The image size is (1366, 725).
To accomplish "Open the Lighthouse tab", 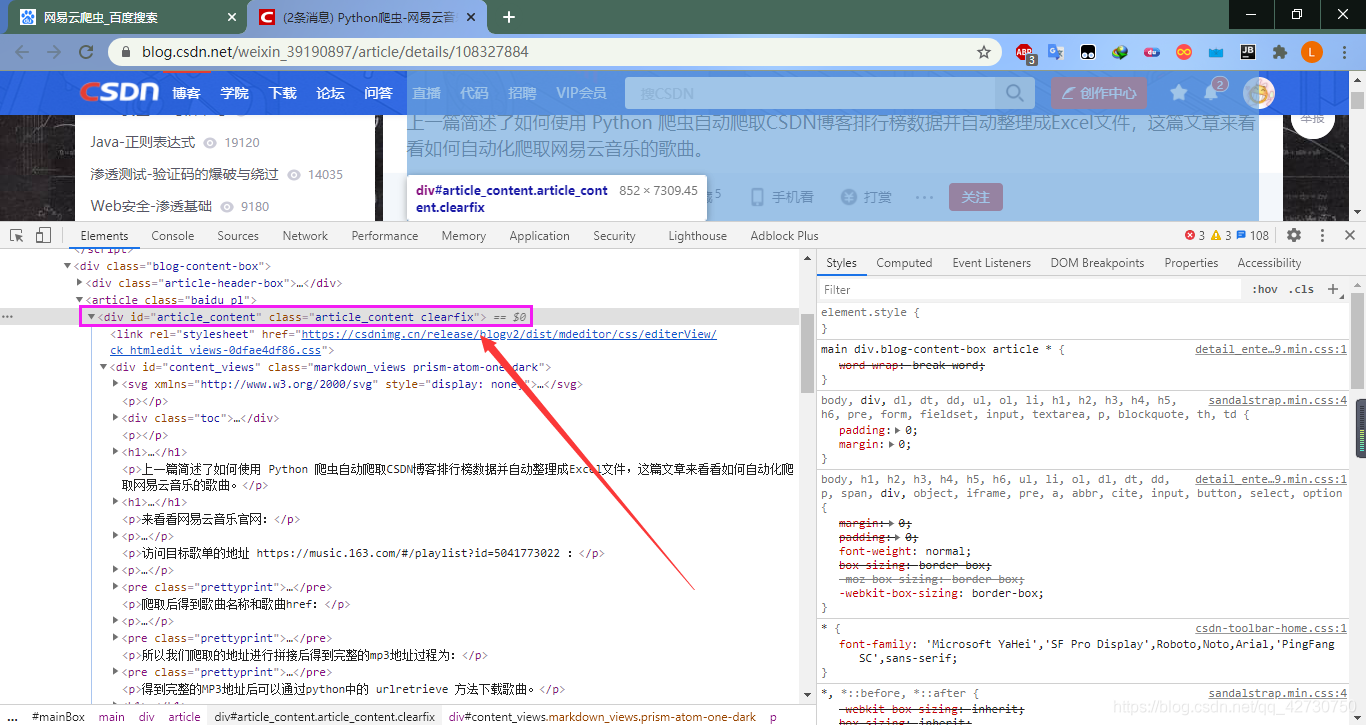I will (698, 236).
